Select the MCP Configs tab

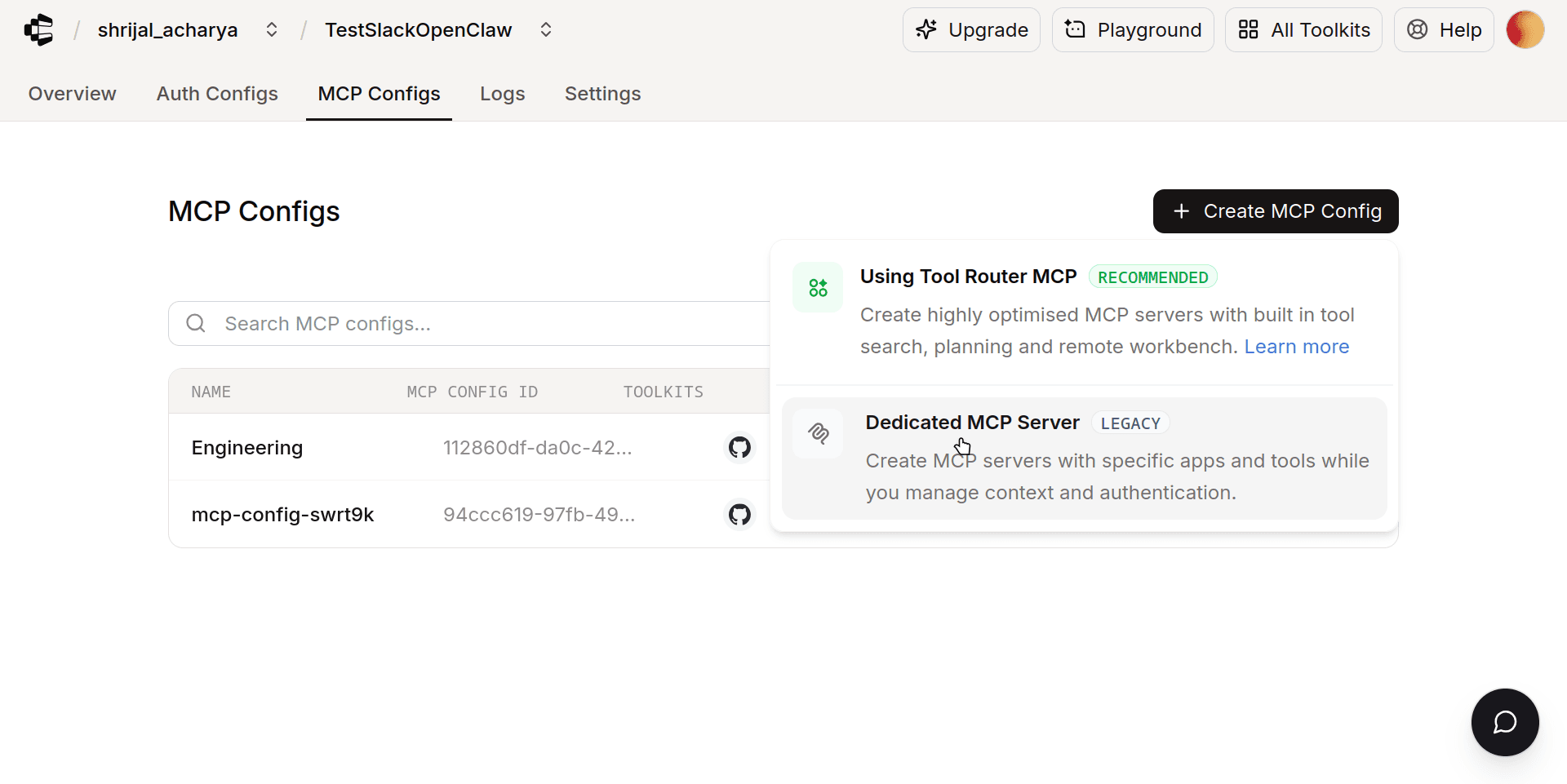click(379, 94)
